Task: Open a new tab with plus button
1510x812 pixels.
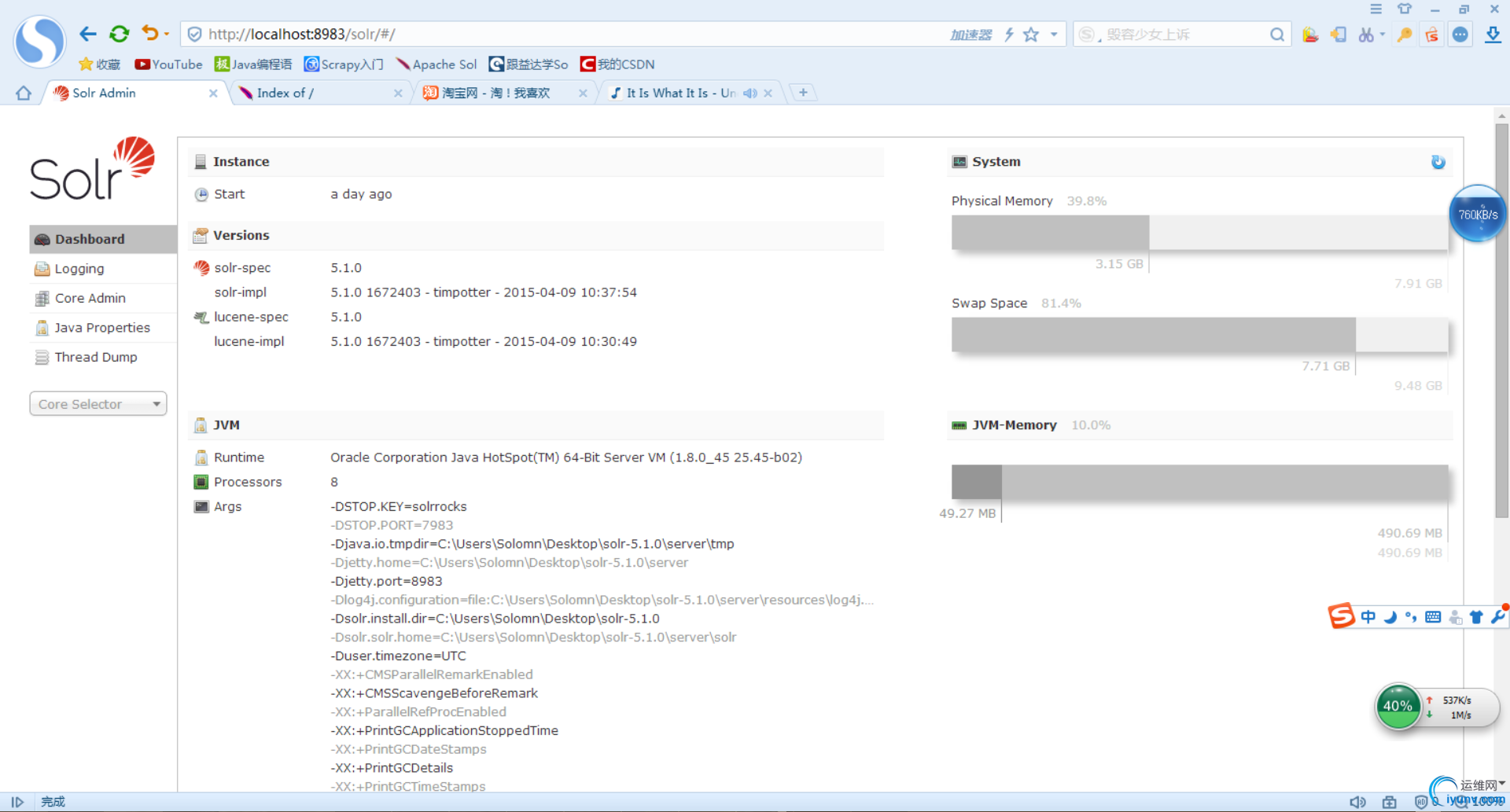Action: 803,93
